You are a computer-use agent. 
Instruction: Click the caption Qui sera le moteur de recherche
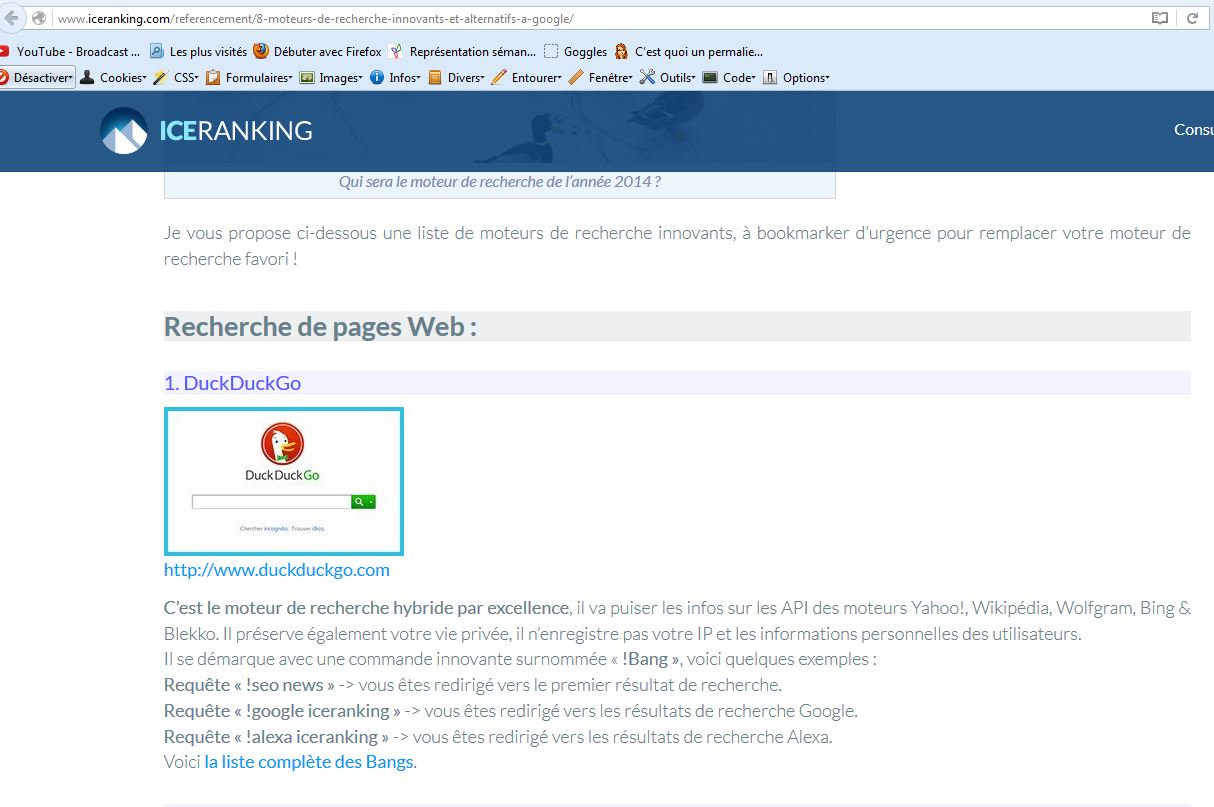click(x=500, y=182)
